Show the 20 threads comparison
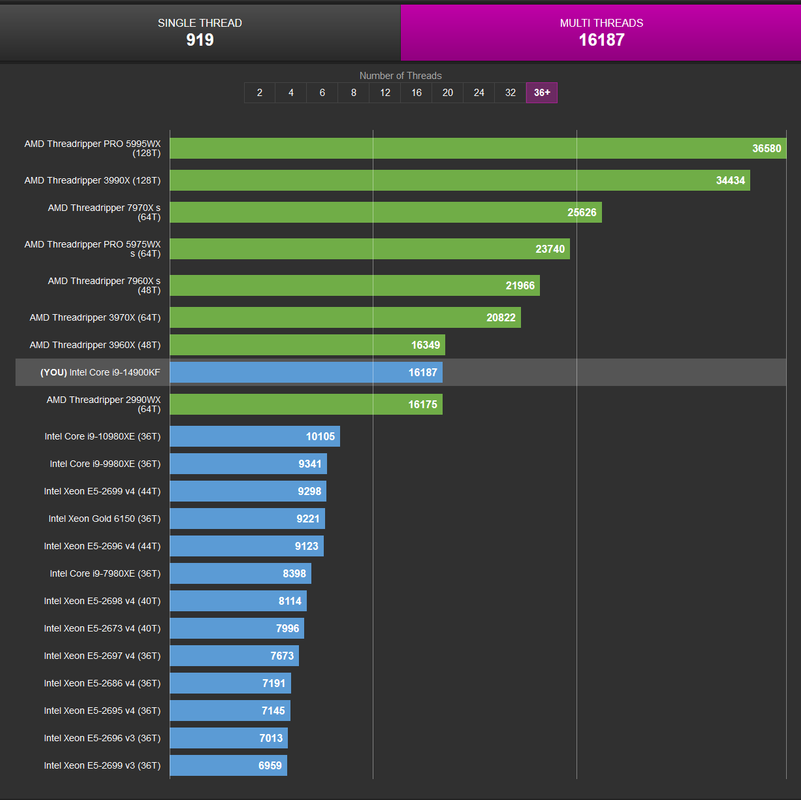 click(447, 92)
